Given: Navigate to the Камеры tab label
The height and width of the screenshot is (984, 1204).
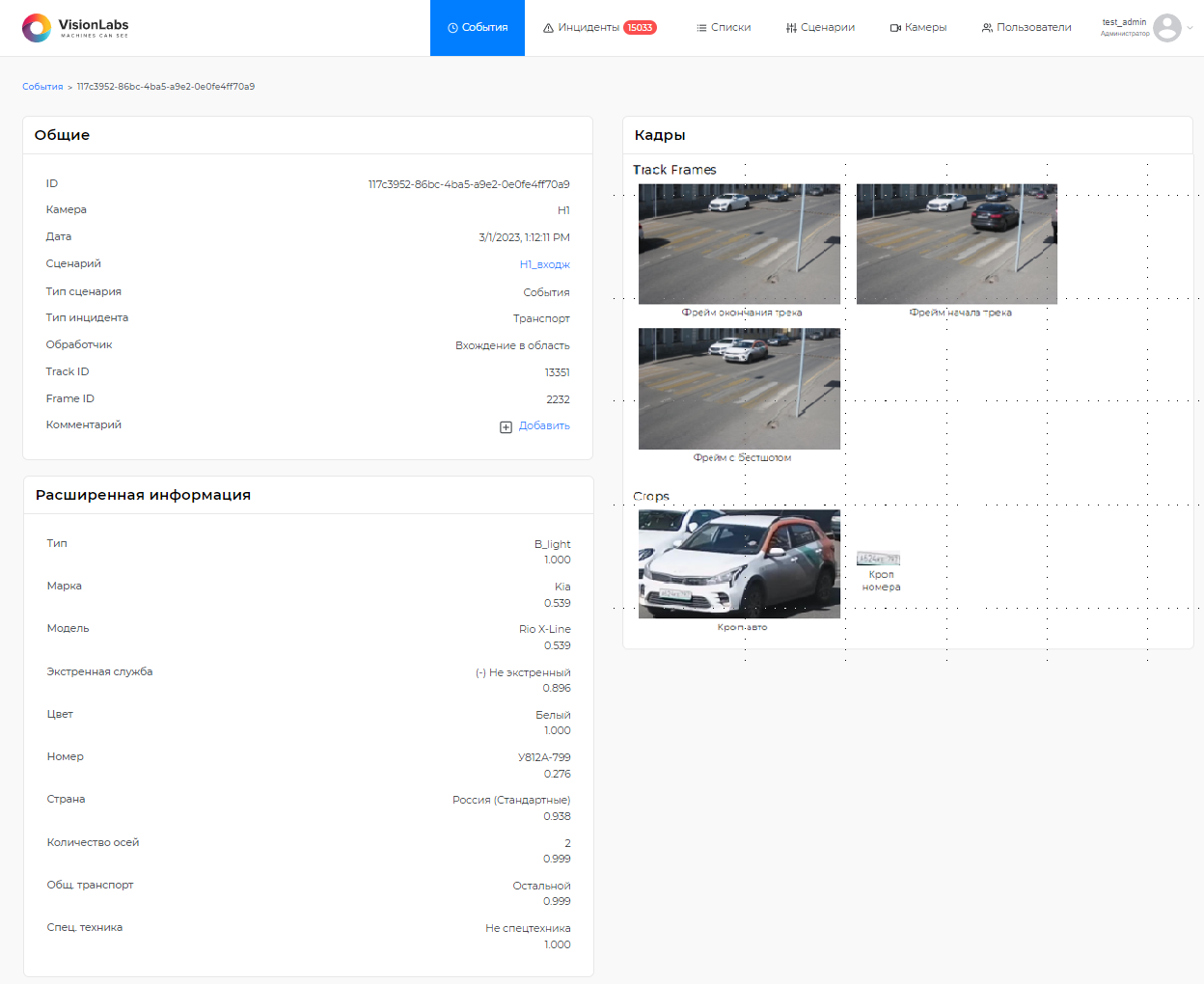Looking at the screenshot, I should point(925,28).
